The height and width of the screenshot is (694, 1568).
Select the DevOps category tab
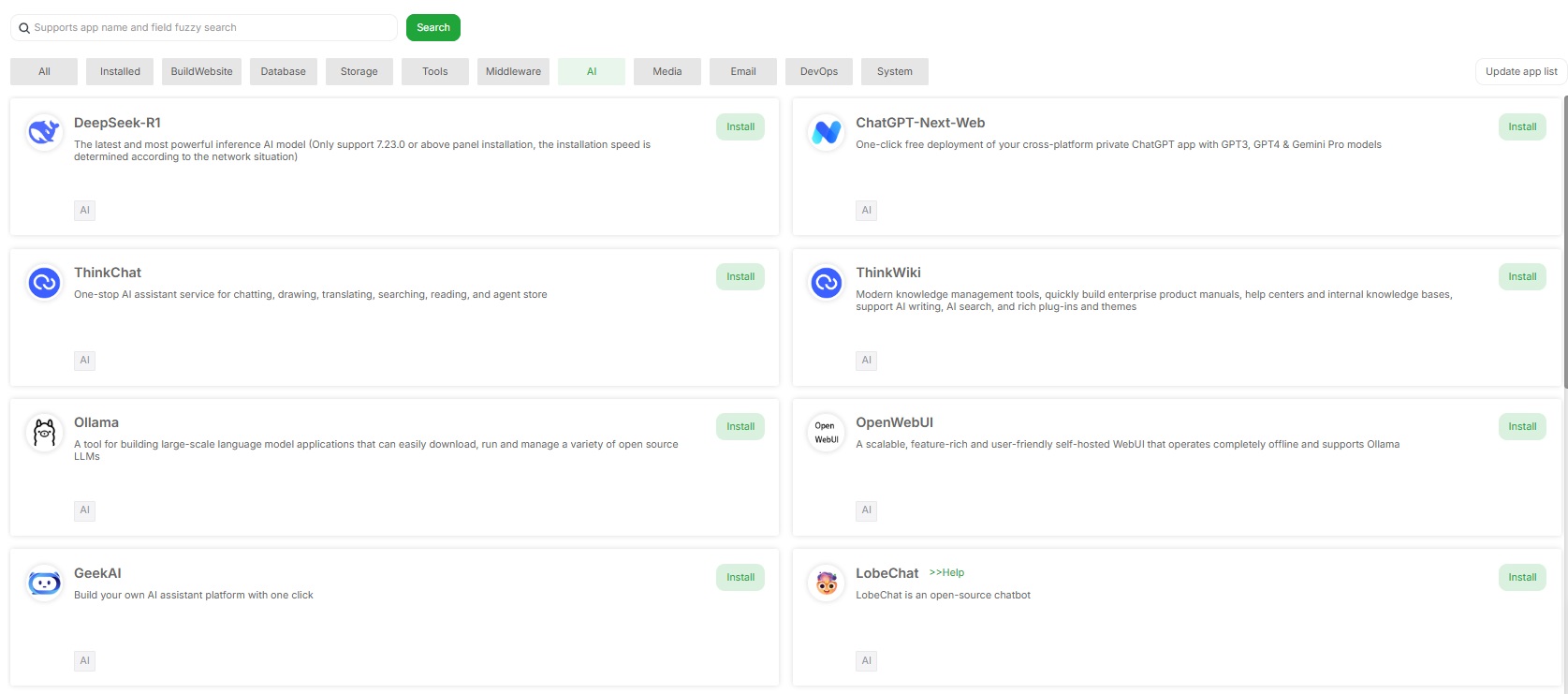click(x=819, y=71)
